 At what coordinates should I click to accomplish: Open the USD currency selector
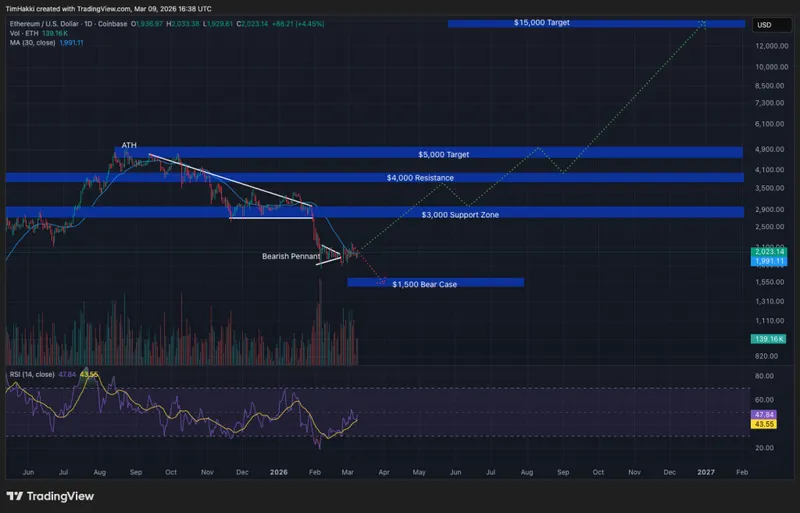pos(764,24)
